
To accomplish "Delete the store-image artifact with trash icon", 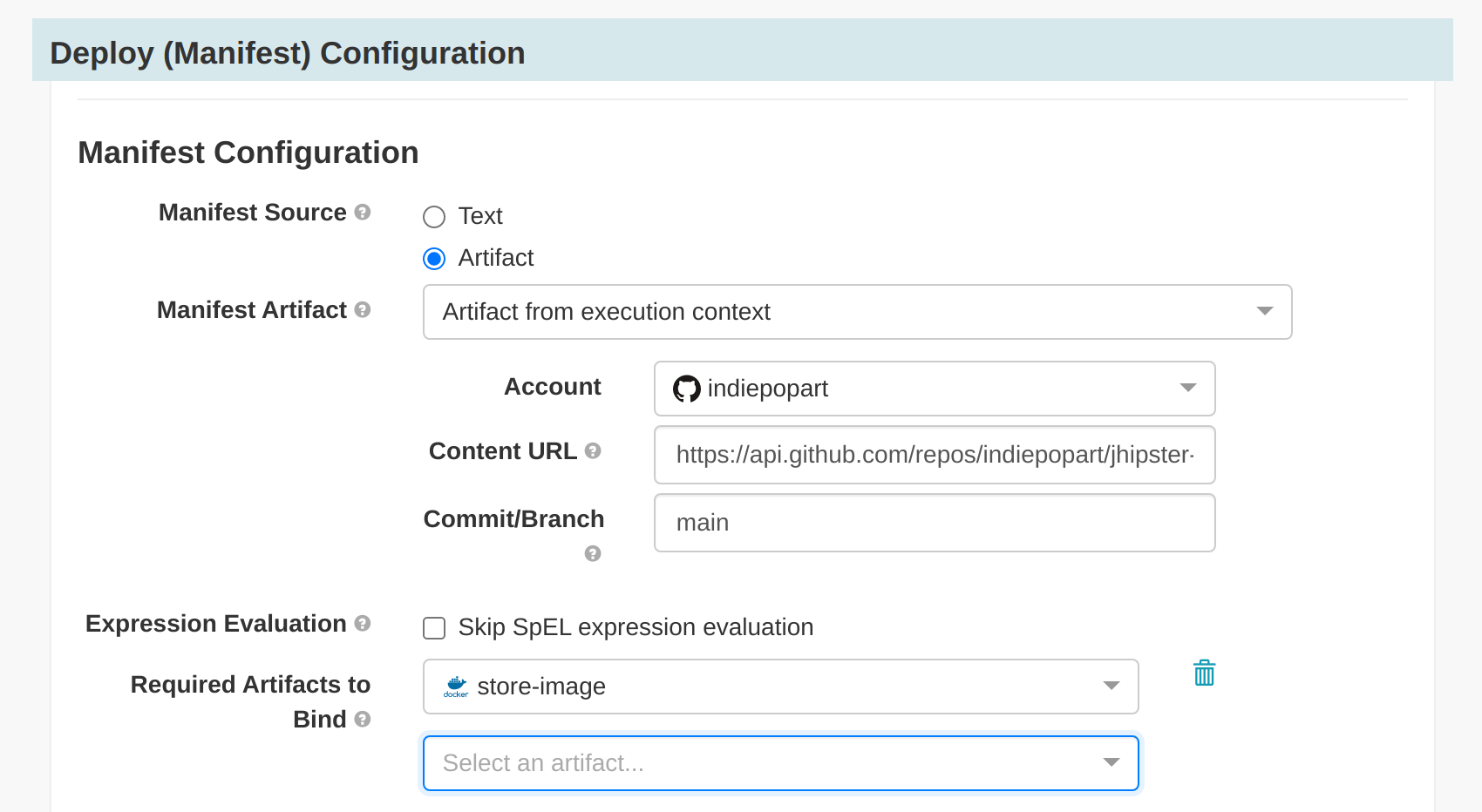I will pos(1204,673).
